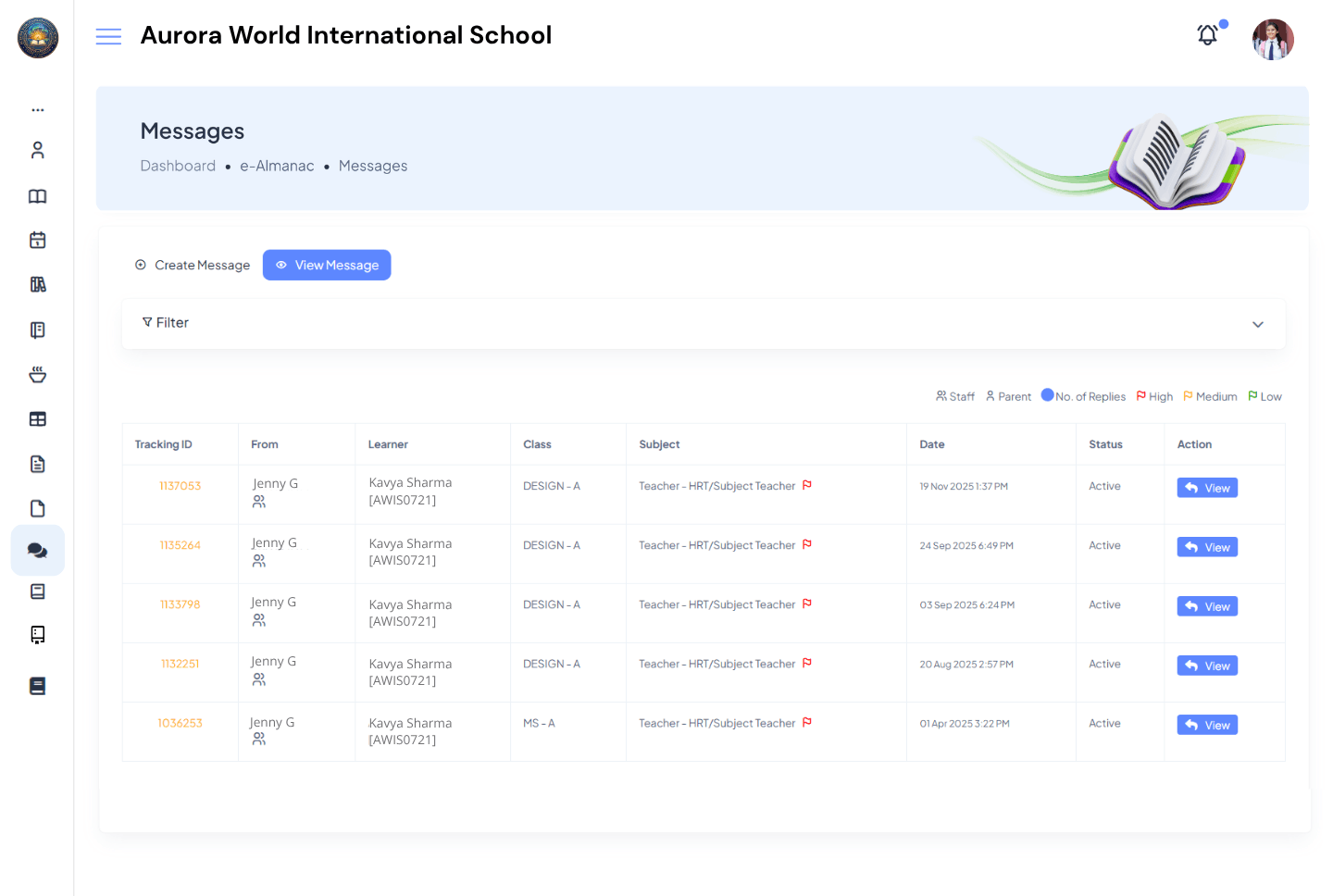1333x896 pixels.
Task: View message with Tracking ID 1137053
Action: (1207, 487)
